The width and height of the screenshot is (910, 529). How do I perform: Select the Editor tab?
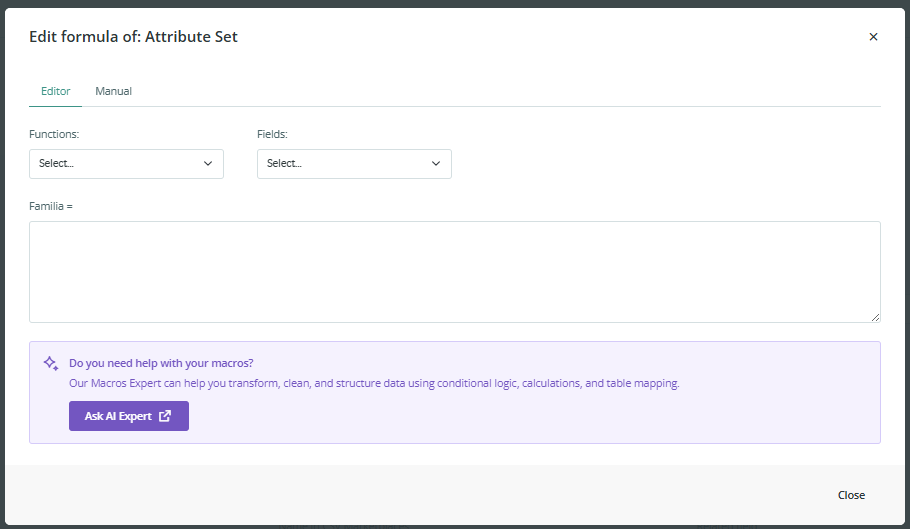(x=55, y=91)
